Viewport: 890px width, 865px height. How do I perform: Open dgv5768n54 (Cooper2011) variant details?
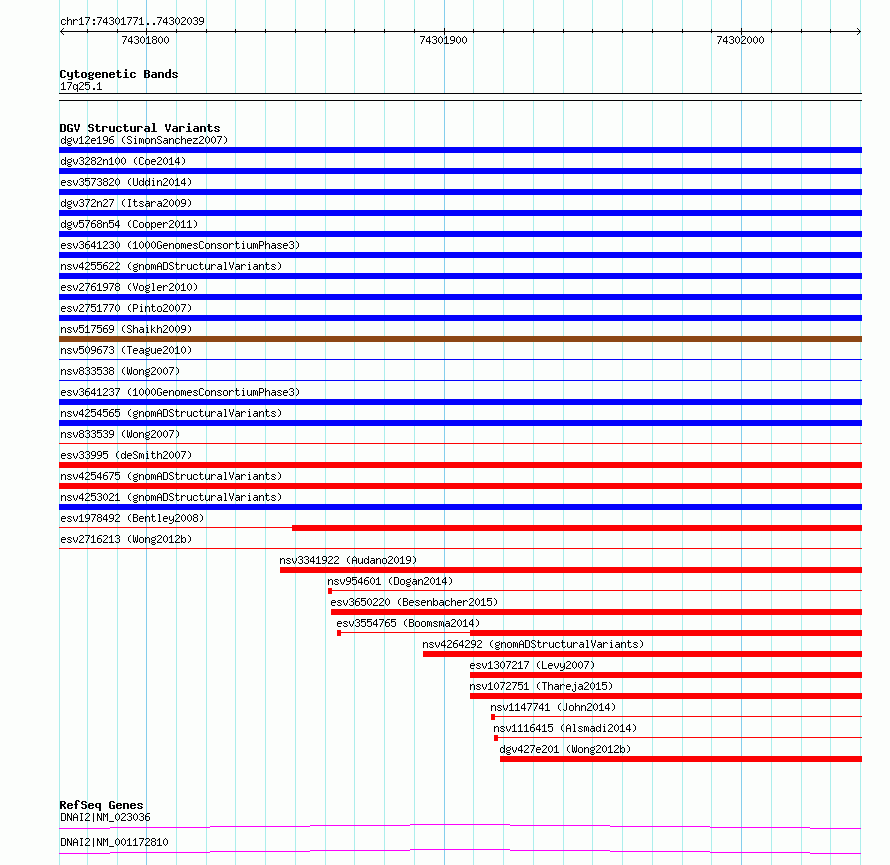coord(129,224)
